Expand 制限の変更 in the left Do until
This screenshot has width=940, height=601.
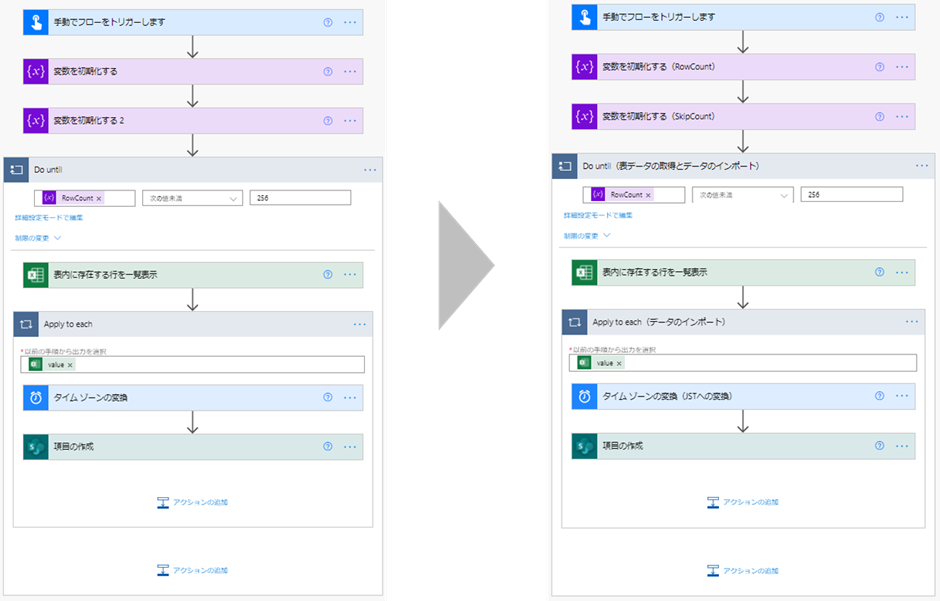point(38,238)
